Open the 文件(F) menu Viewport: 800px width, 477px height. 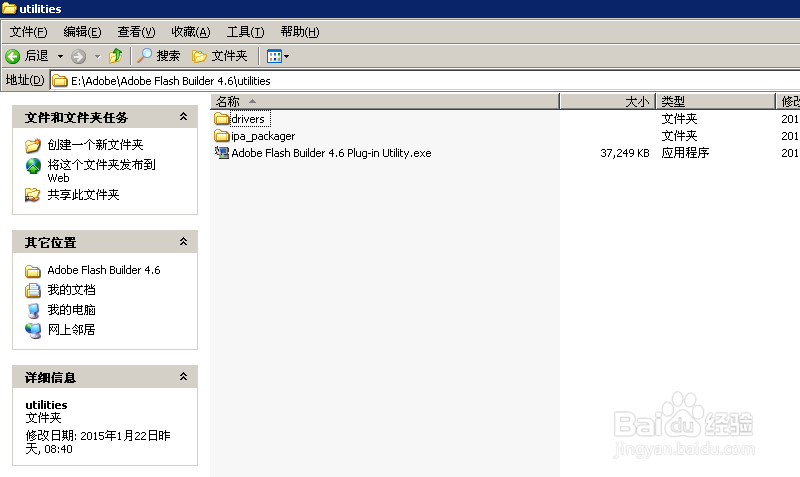29,32
